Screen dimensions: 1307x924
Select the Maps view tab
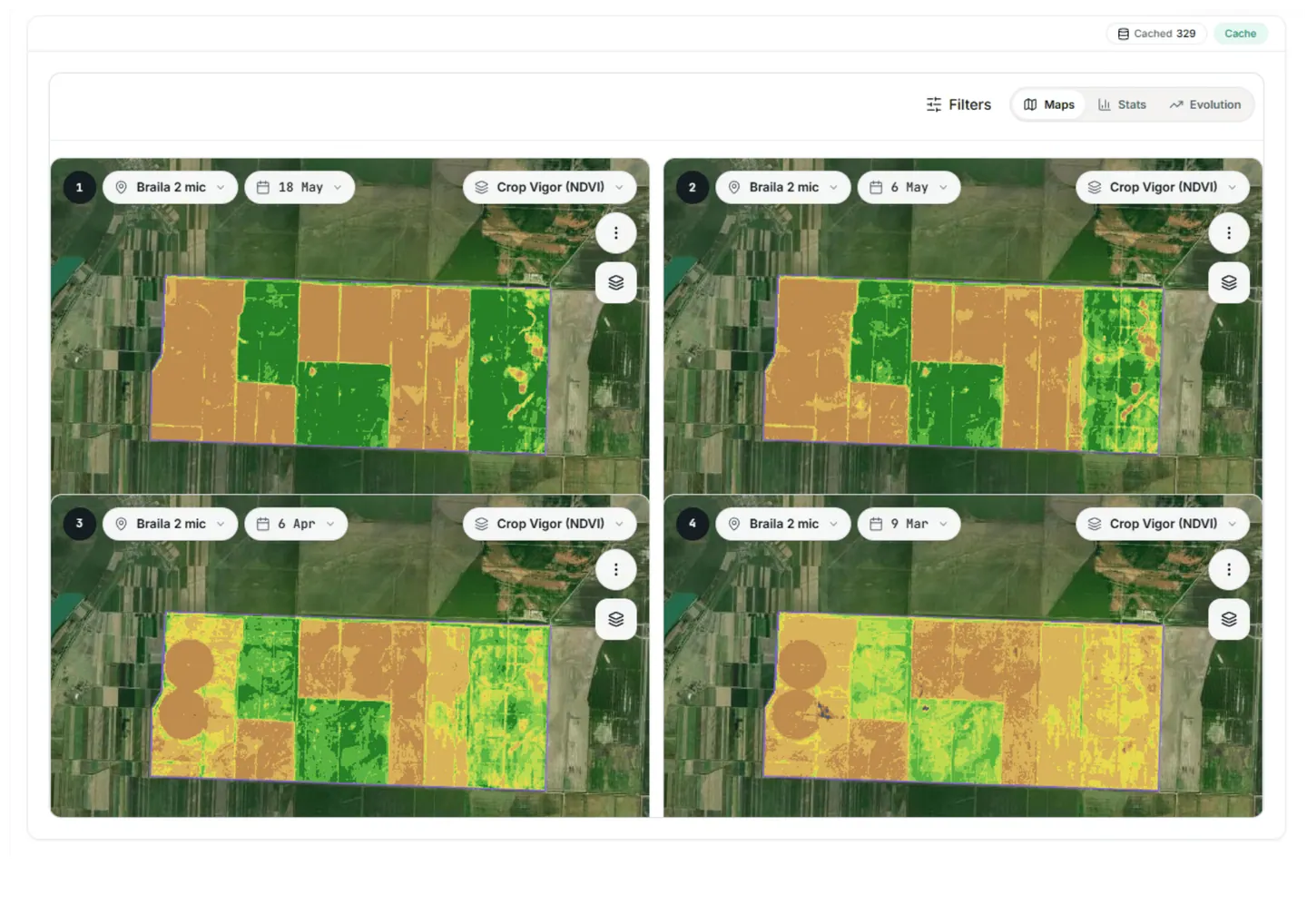click(1049, 104)
